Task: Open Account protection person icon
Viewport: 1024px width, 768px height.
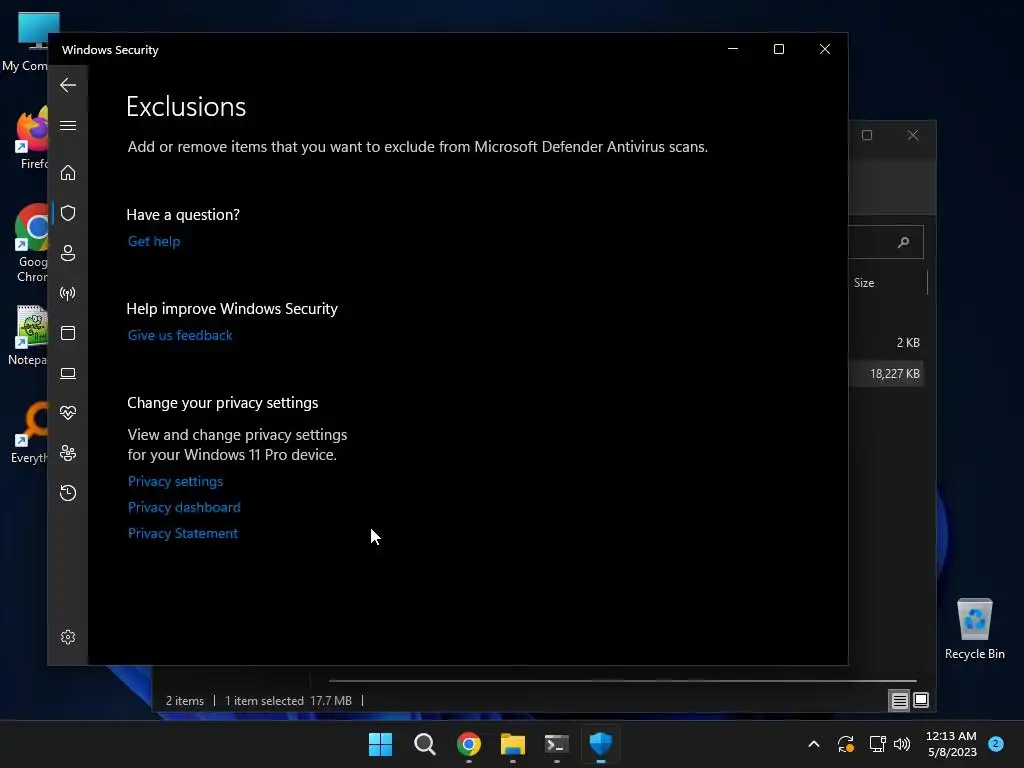Action: 68,253
